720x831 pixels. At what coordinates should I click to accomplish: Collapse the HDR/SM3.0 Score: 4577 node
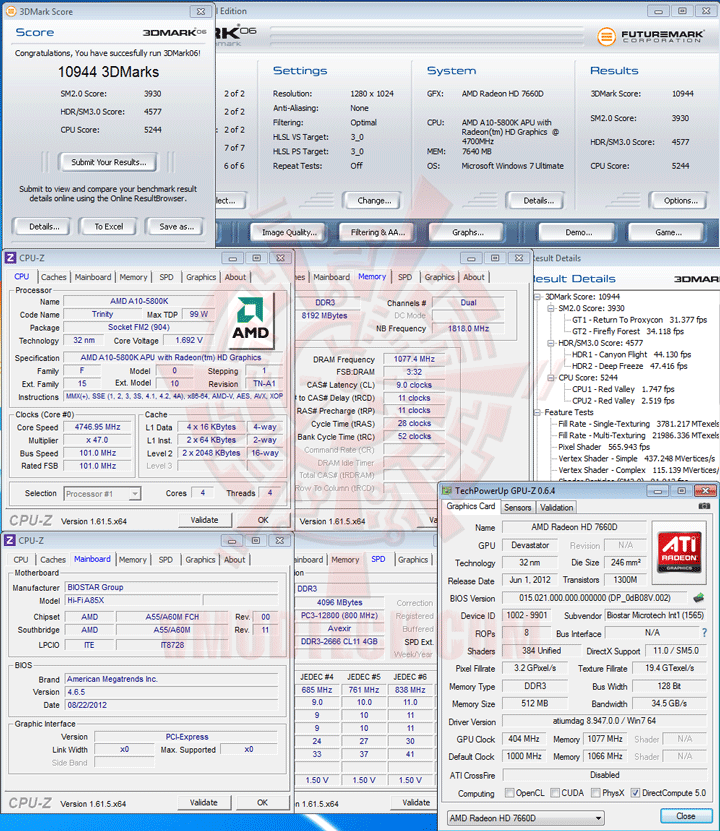click(x=550, y=343)
